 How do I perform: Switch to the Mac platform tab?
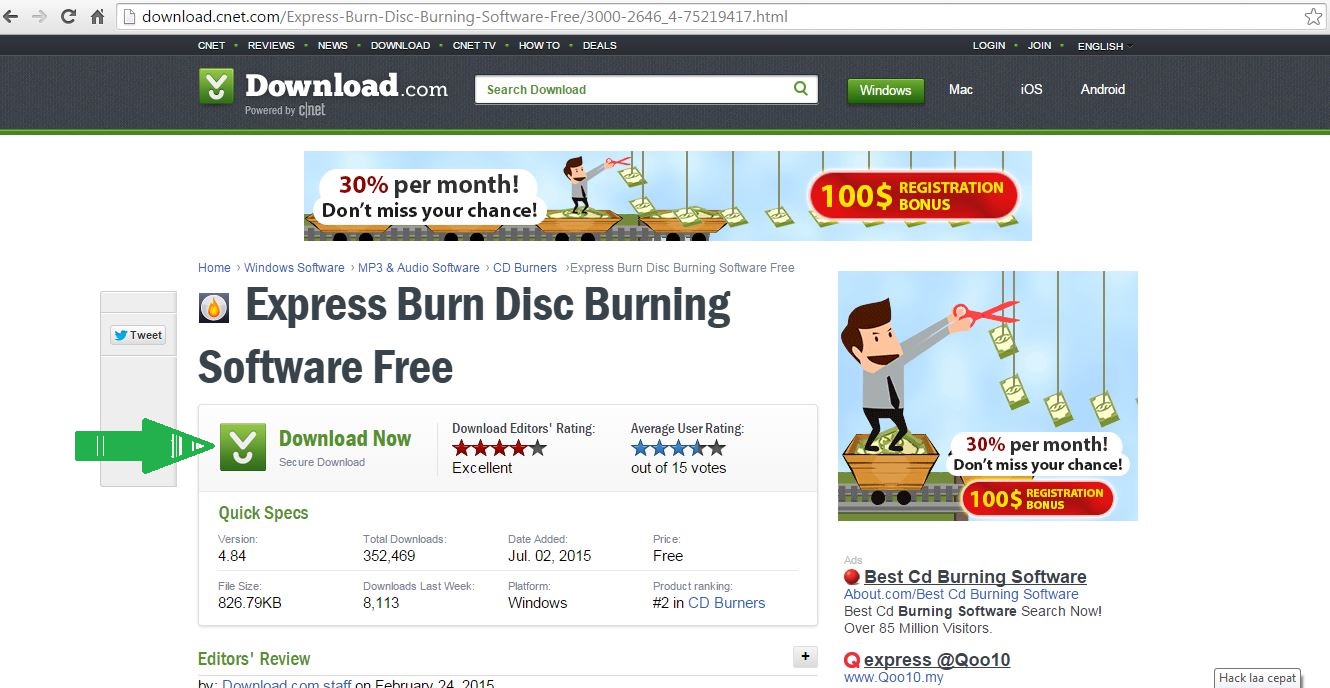[961, 89]
